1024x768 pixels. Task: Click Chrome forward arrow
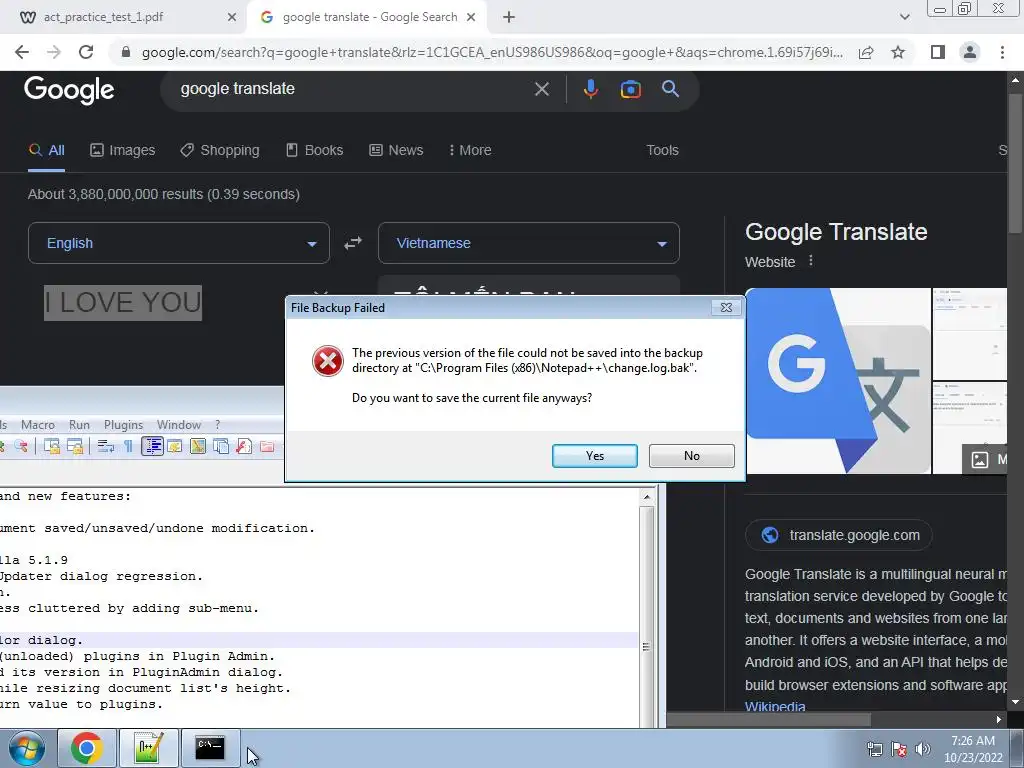[x=54, y=52]
